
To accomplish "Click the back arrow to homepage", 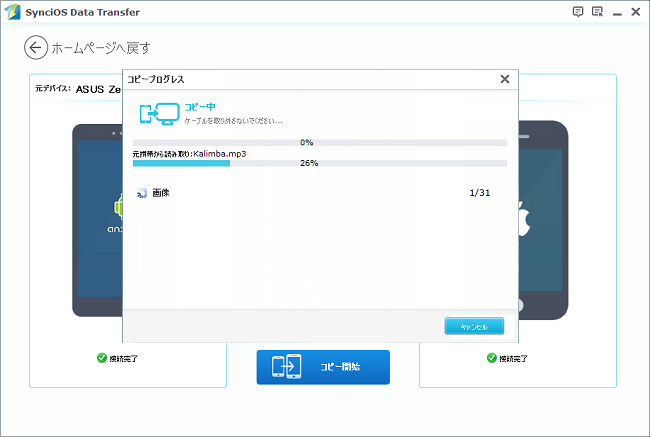I will point(36,48).
